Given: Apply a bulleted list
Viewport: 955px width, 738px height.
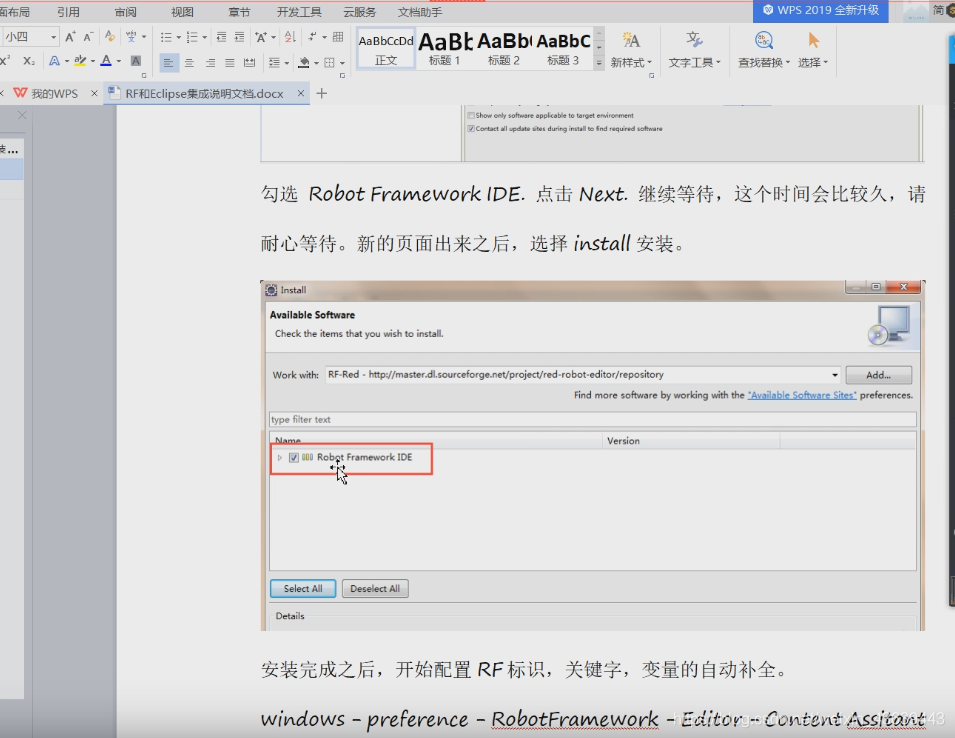Looking at the screenshot, I should point(166,37).
